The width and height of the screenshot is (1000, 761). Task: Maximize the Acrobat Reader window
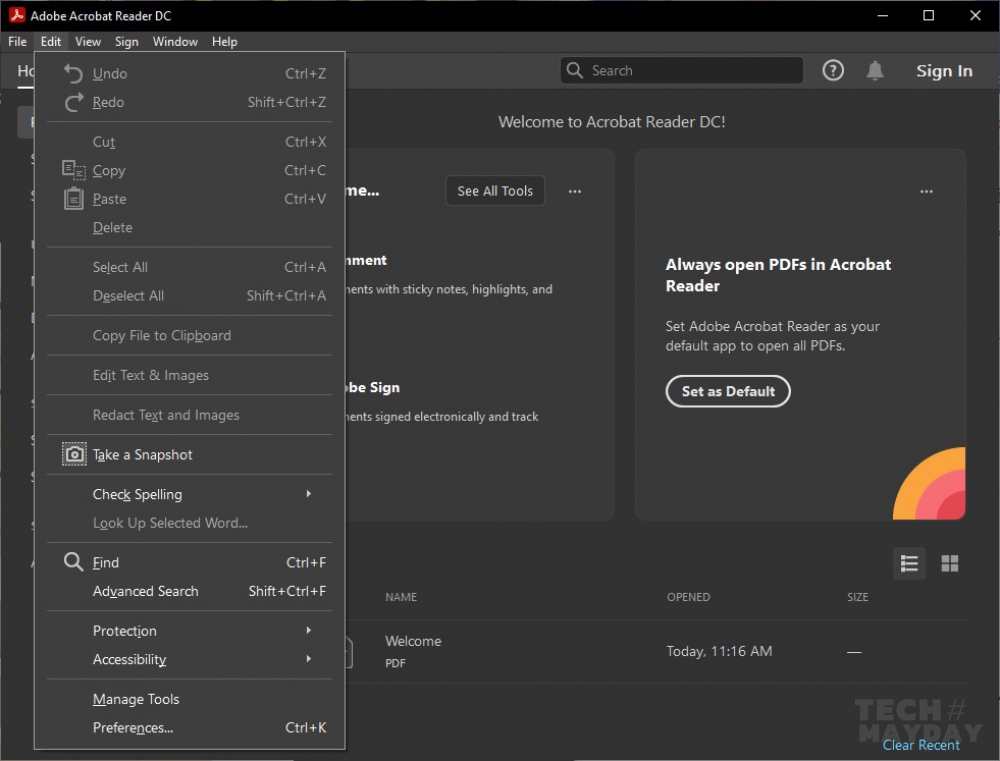tap(929, 15)
